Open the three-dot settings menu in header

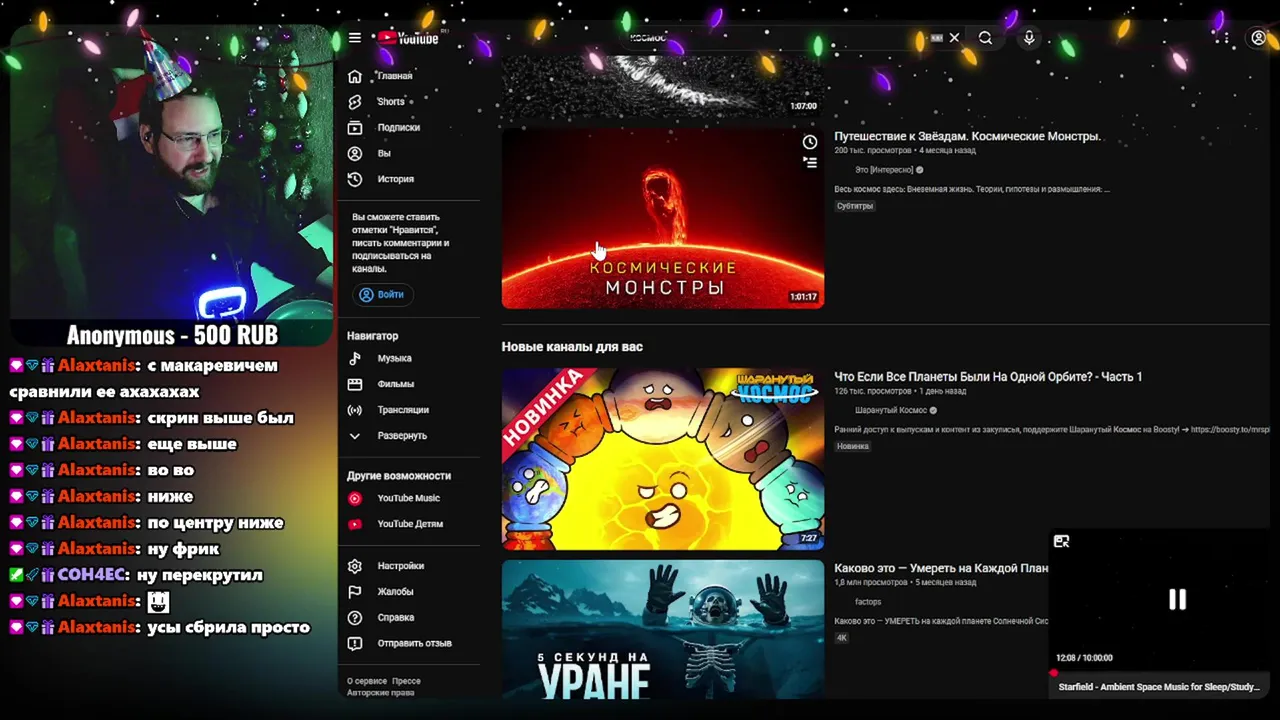coord(1226,38)
